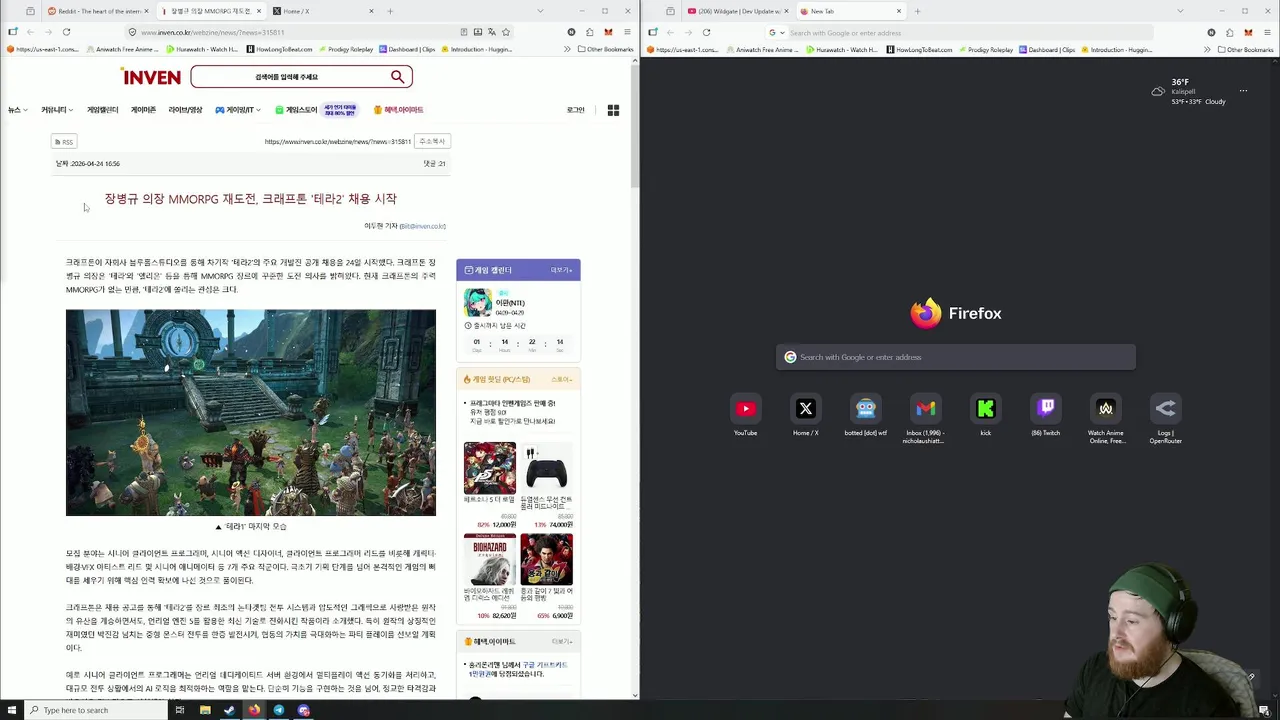Show more bookmarks chevron in right window

1209,49
